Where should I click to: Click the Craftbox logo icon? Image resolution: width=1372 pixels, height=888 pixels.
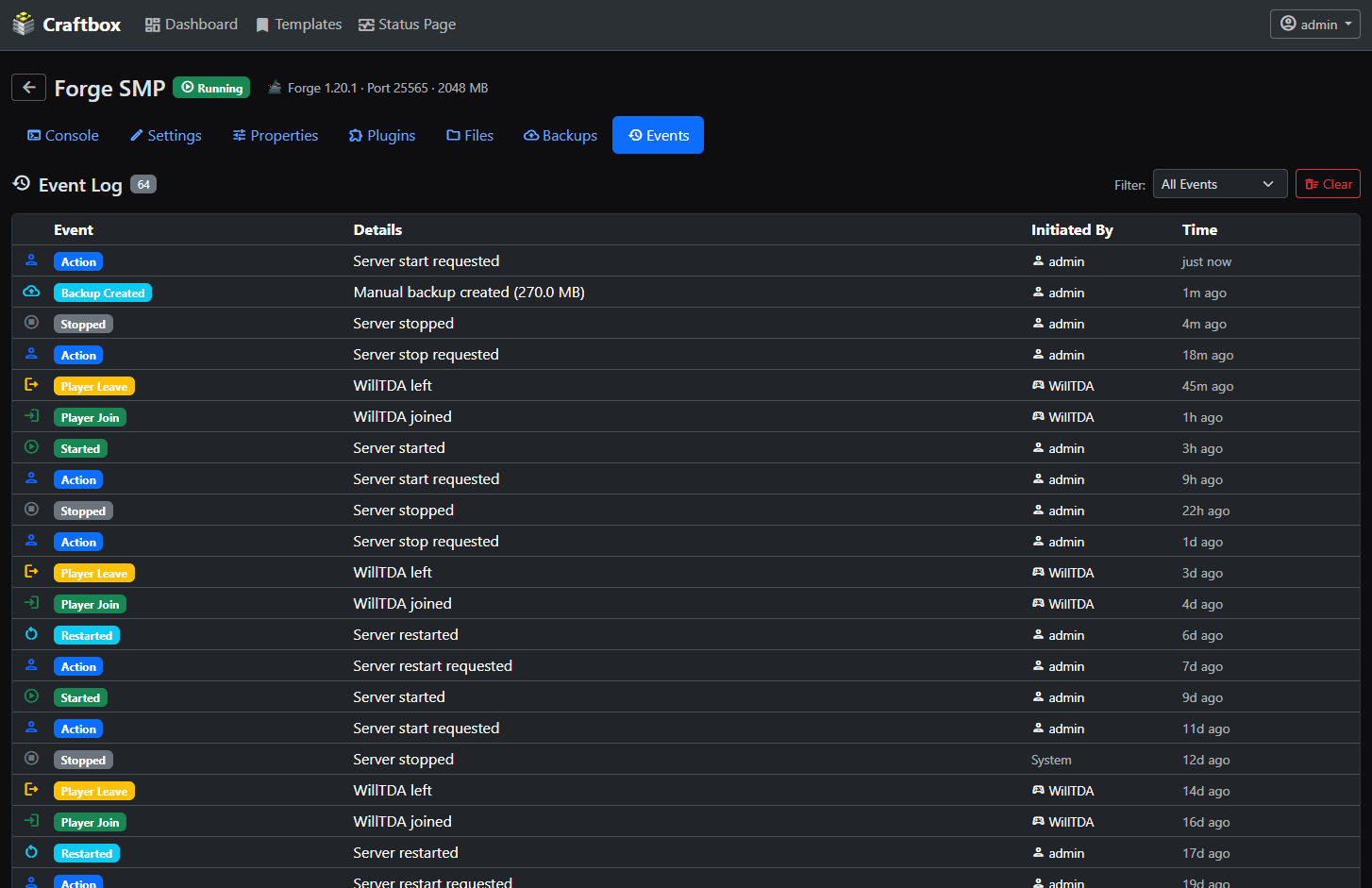coord(24,25)
